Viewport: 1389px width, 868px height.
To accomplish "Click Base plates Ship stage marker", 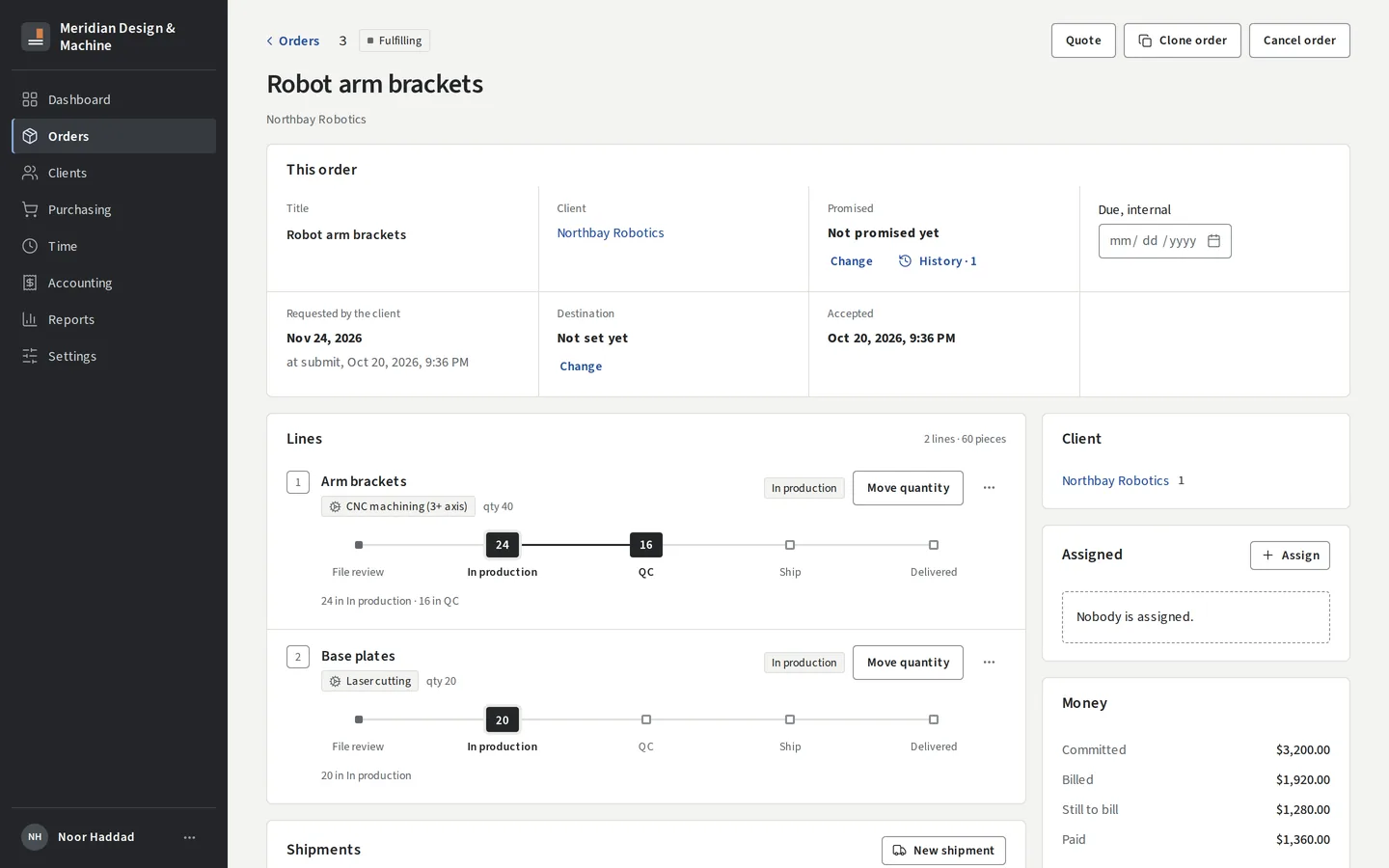I will pos(790,719).
